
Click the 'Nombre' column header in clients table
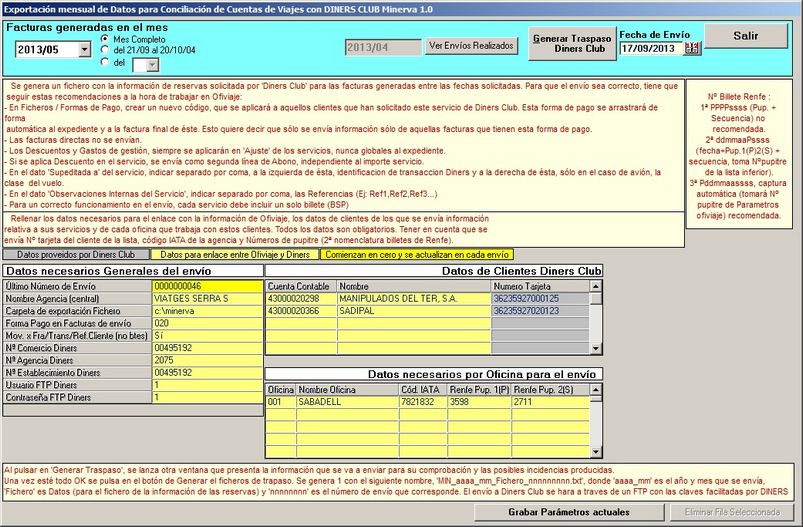(414, 286)
